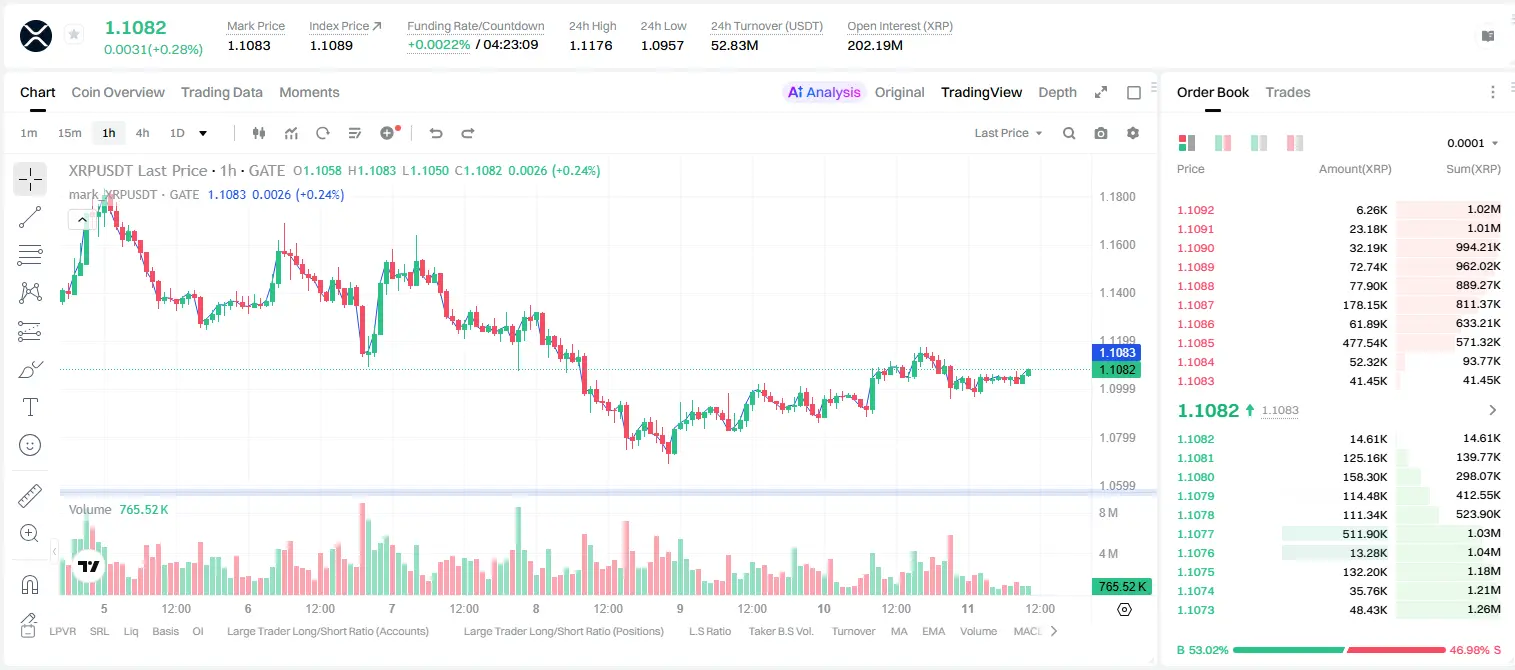Show only sell orders in order book
The image size is (1515, 670).
[1295, 143]
